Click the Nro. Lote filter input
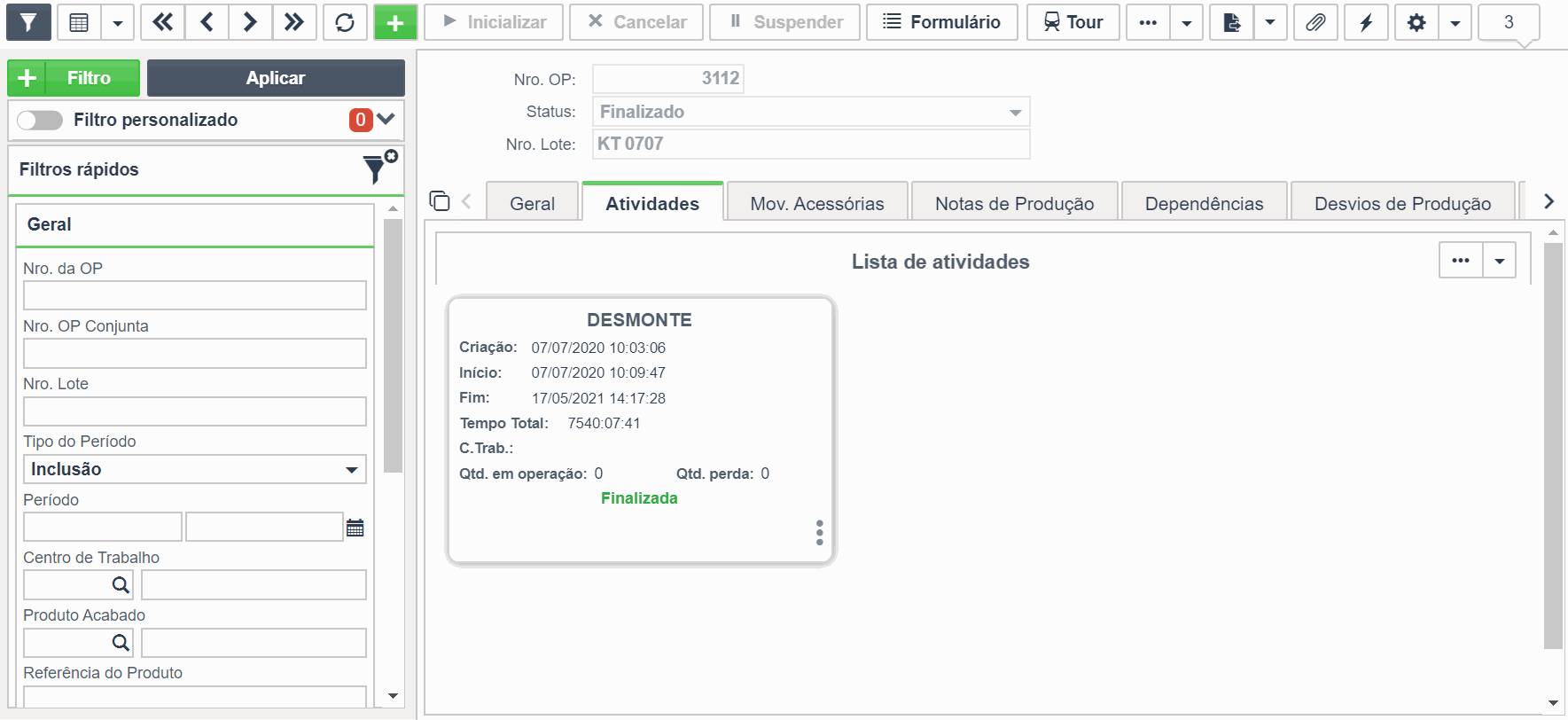Viewport: 1568px width, 720px height. coord(195,411)
